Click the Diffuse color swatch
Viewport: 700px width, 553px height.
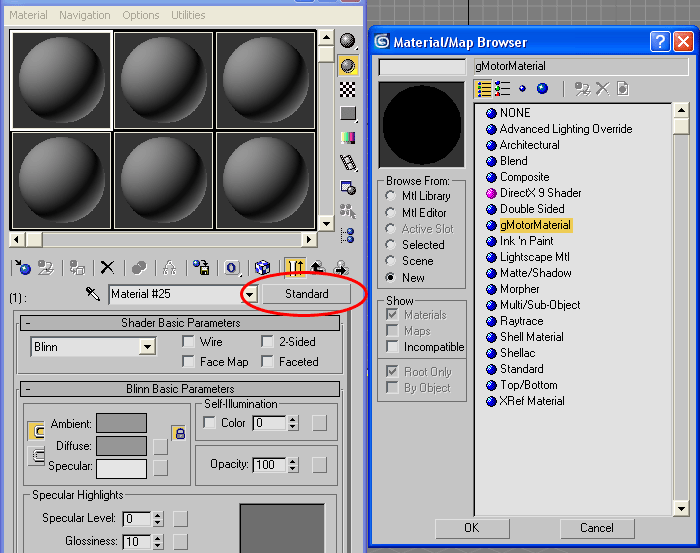click(x=121, y=445)
